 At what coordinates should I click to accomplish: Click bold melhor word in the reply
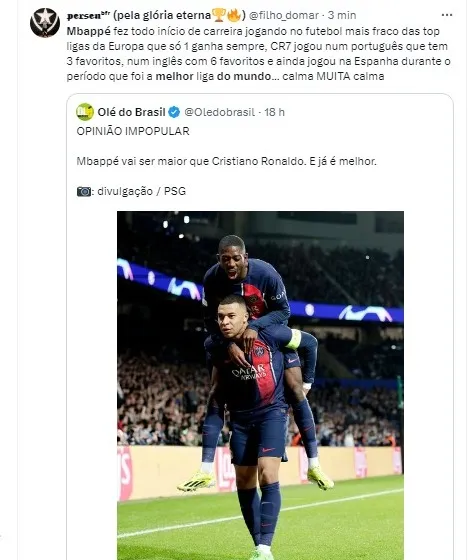[x=174, y=76]
